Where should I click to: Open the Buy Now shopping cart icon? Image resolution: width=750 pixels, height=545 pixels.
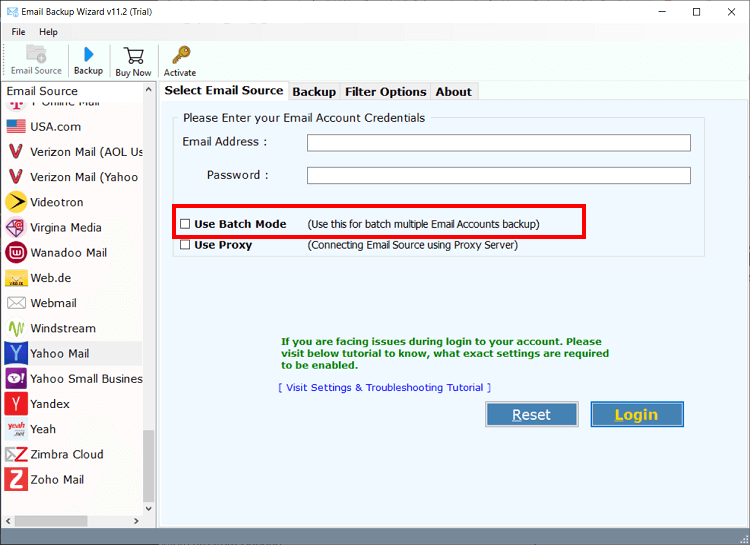133,56
